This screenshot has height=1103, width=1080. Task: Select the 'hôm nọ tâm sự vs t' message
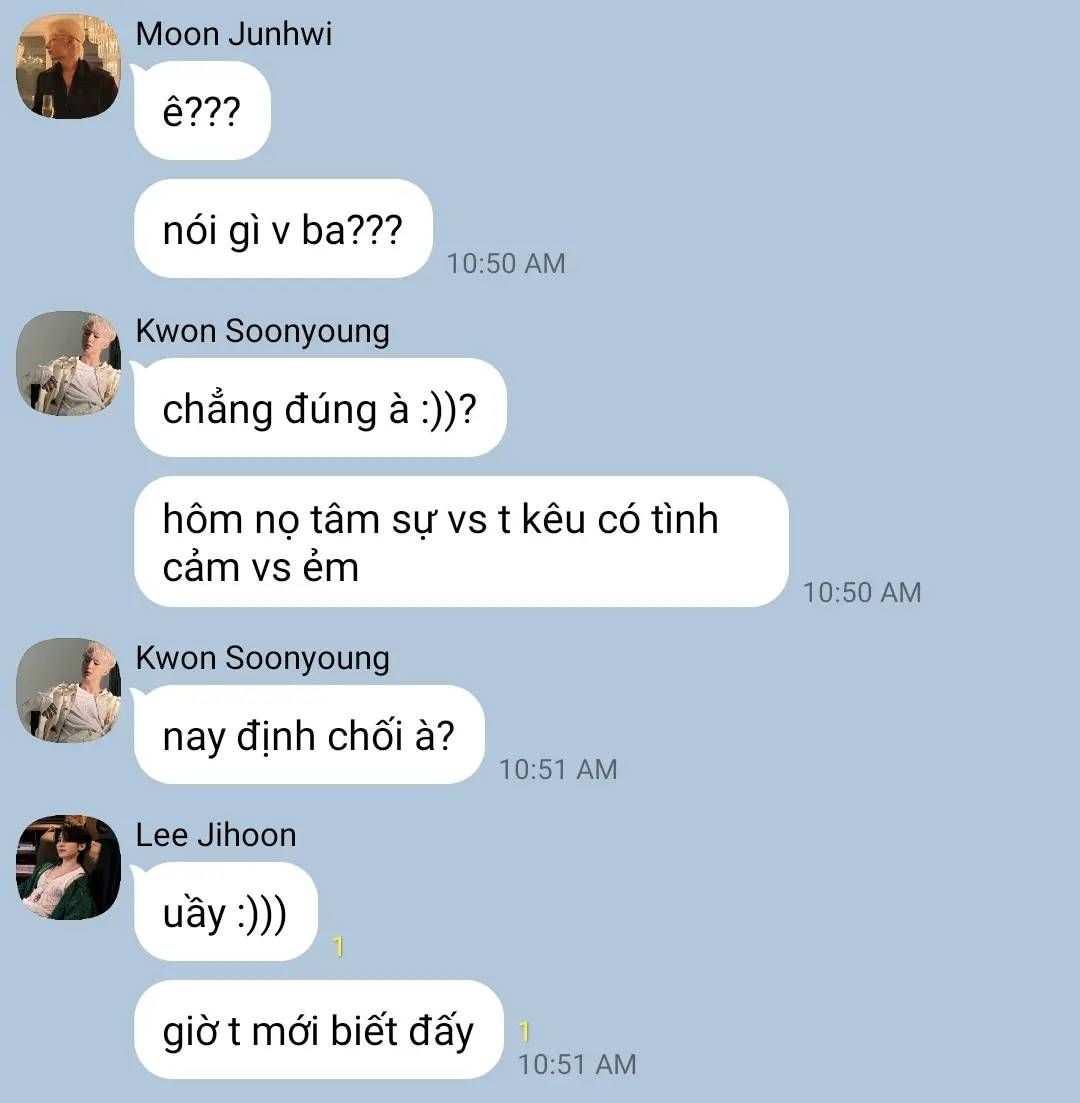[x=461, y=542]
